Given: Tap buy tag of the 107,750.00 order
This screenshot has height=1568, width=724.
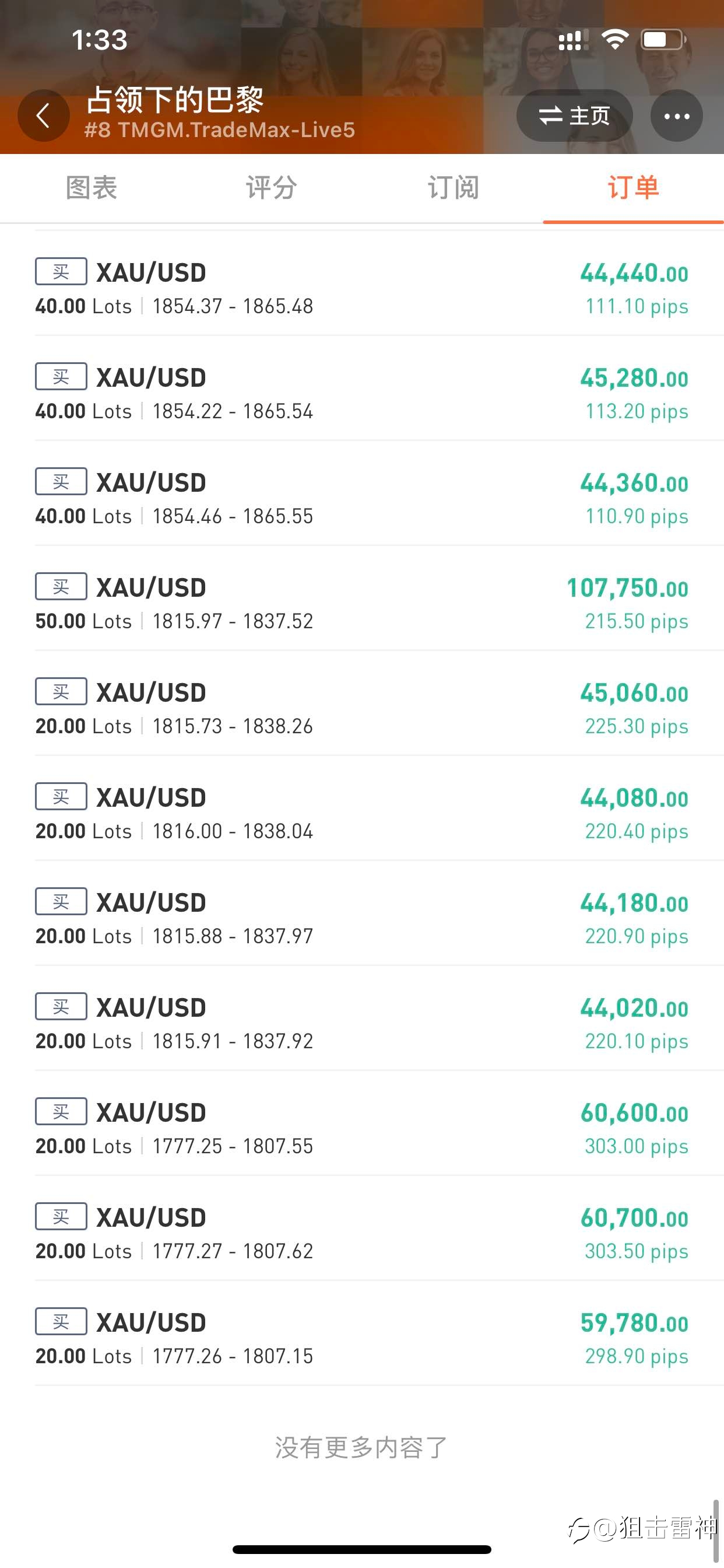Looking at the screenshot, I should pos(61,587).
